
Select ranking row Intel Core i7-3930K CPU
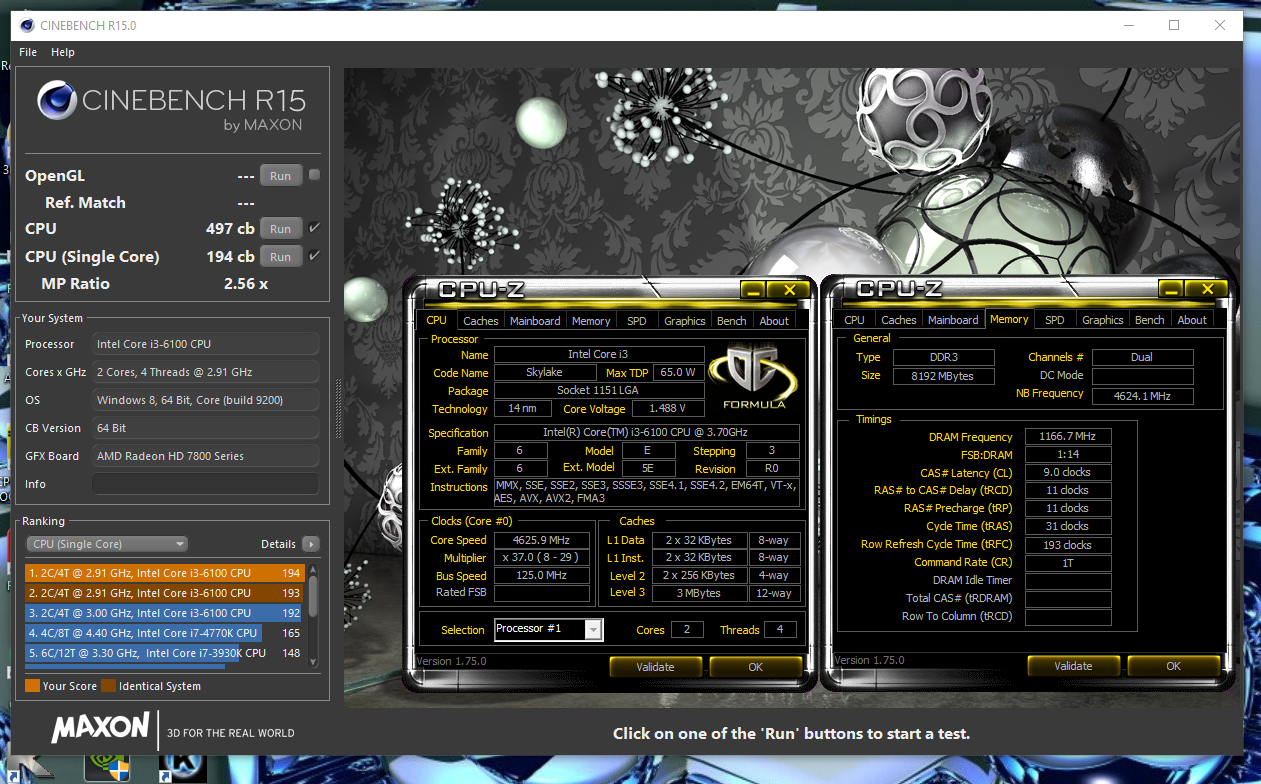(165, 653)
